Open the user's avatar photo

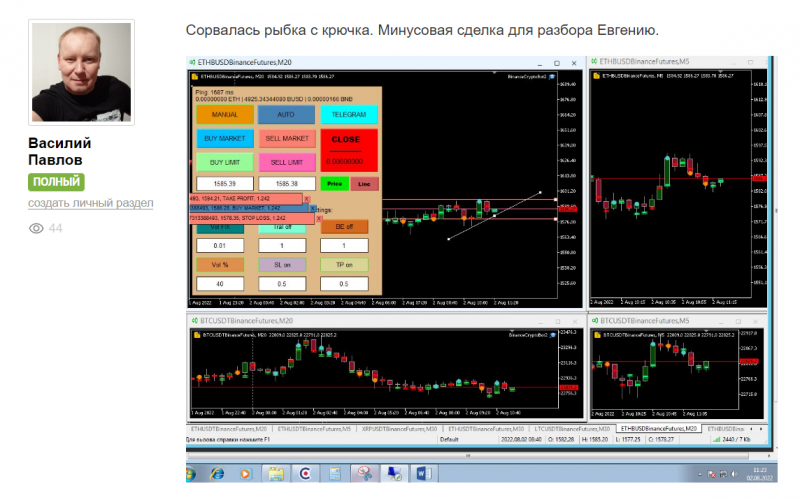point(82,72)
